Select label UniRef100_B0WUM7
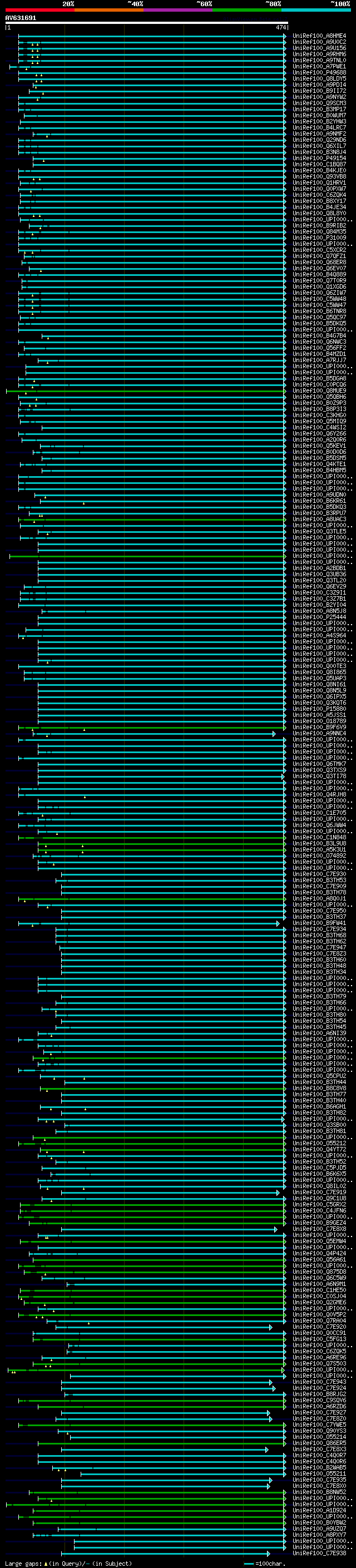The height and width of the screenshot is (1568, 356). tap(319, 115)
